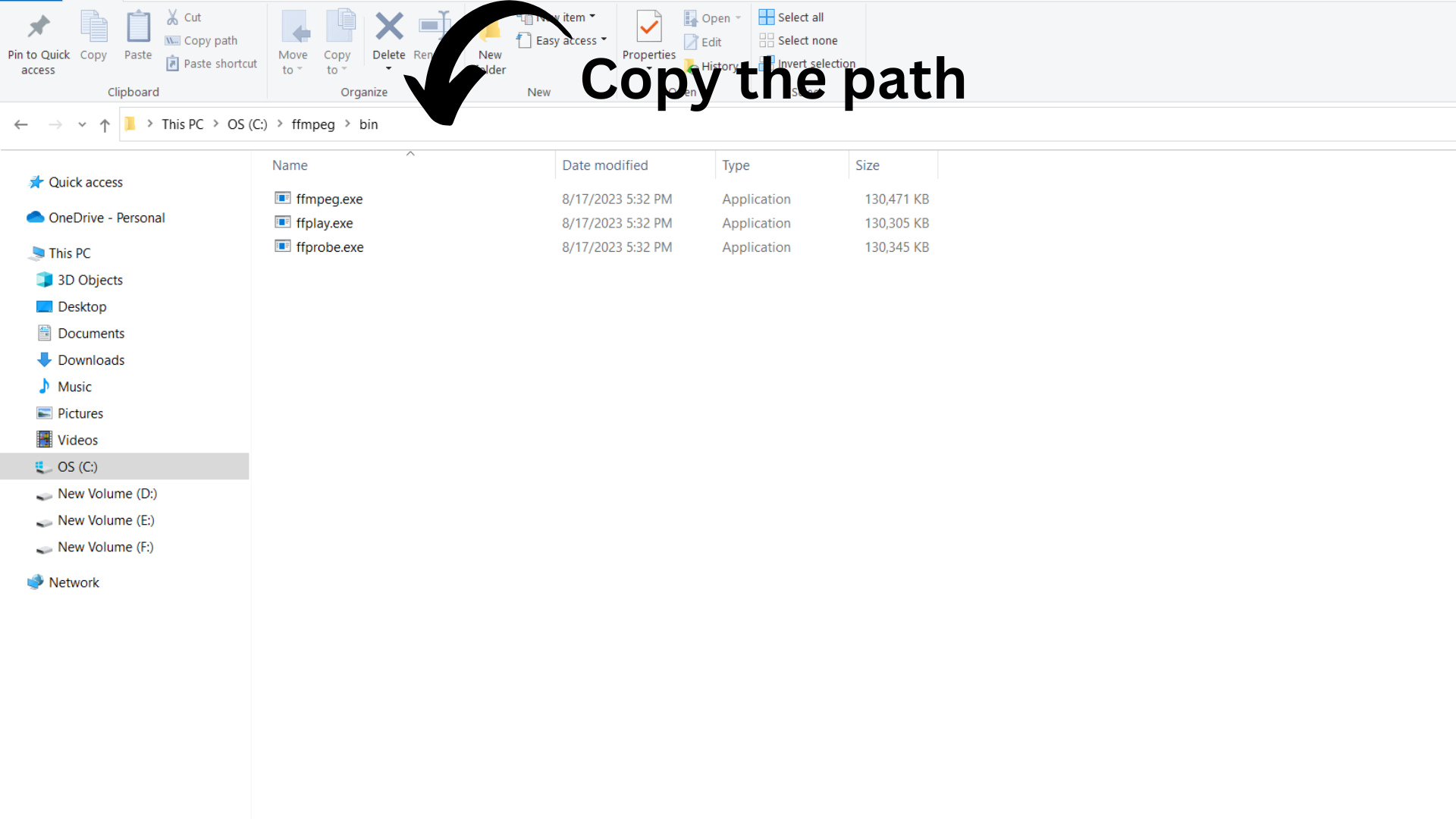The height and width of the screenshot is (819, 1456).
Task: Click the address bar empty area
Action: click(834, 124)
